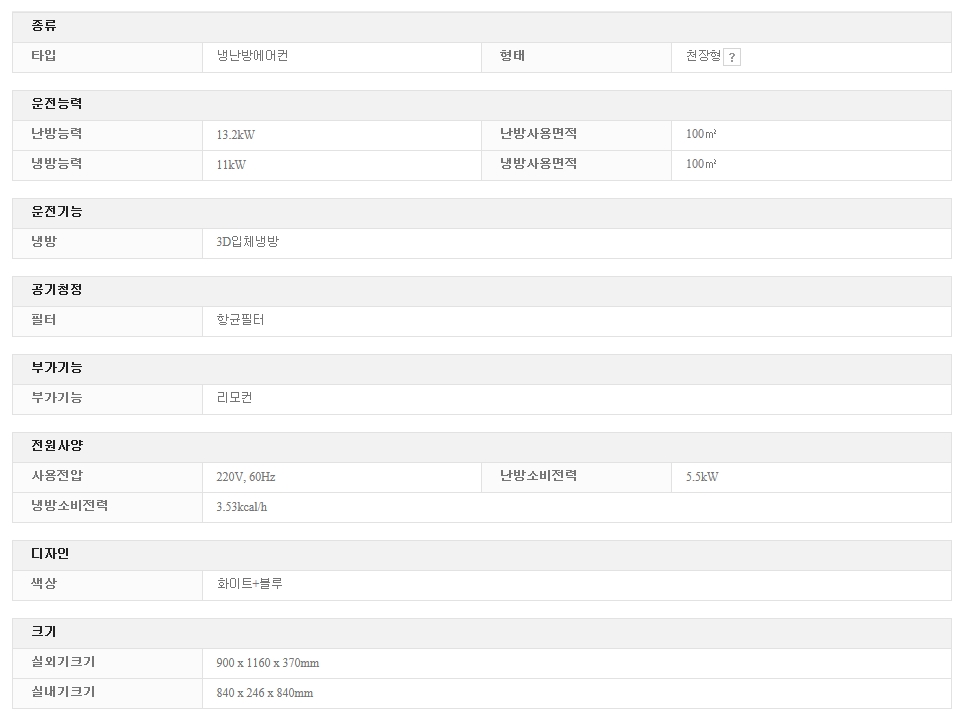Image resolution: width=962 pixels, height=723 pixels.
Task: Select the 종류 section header
Action: [44, 26]
